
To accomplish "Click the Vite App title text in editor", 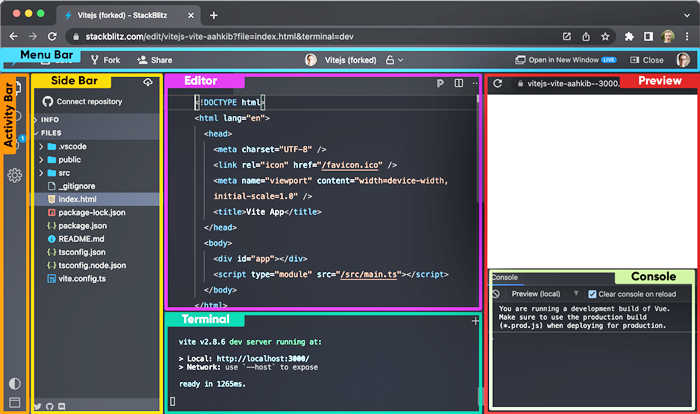I will (265, 212).
